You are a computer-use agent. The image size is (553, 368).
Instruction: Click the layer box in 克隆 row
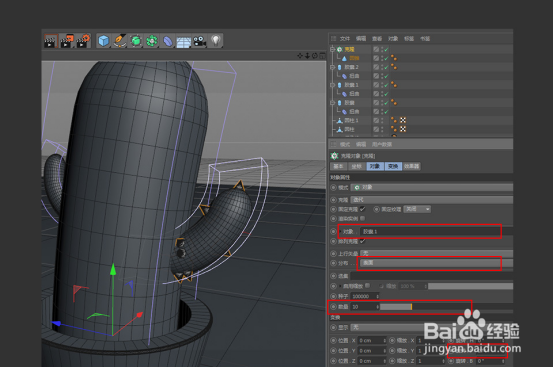(x=376, y=49)
